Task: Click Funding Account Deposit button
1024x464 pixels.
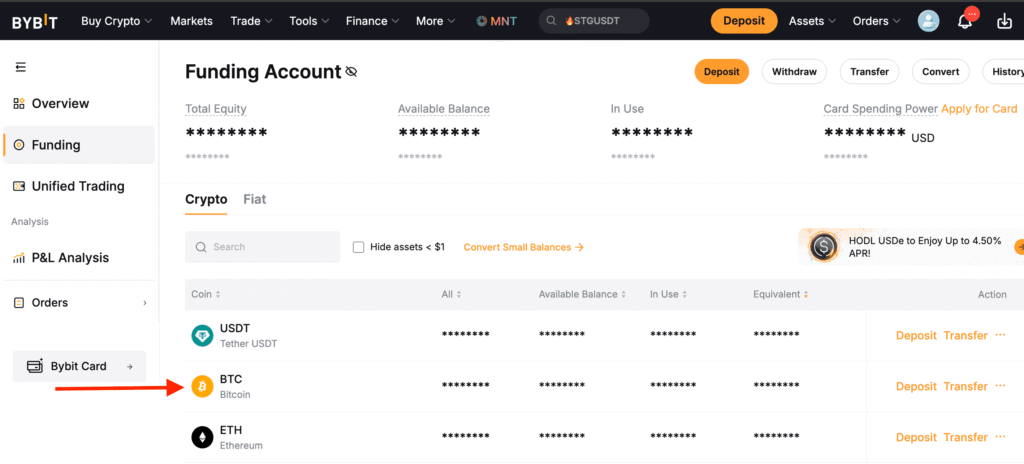Action: coord(722,72)
